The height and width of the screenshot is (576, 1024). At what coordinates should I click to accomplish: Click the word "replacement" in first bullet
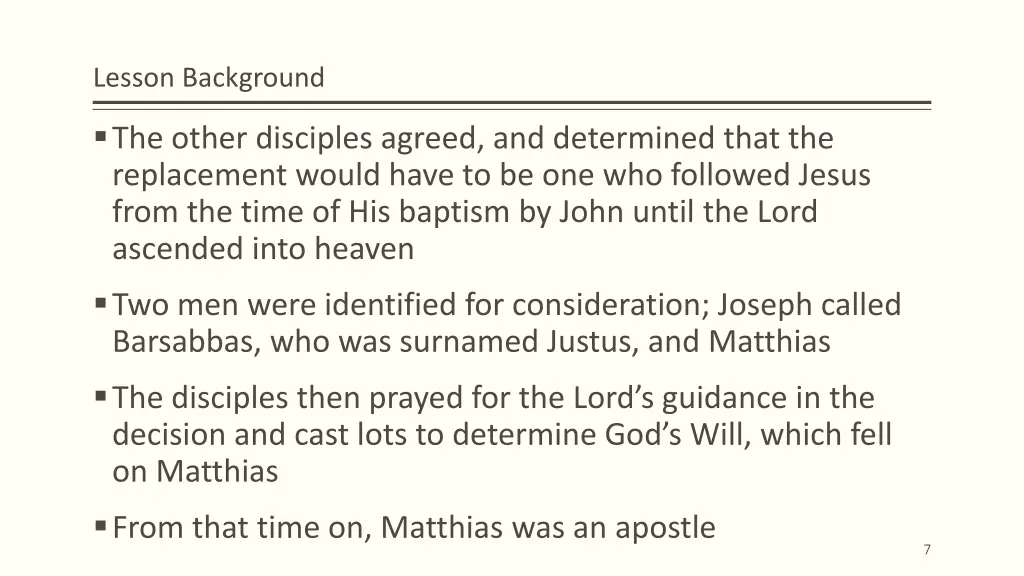(x=199, y=176)
